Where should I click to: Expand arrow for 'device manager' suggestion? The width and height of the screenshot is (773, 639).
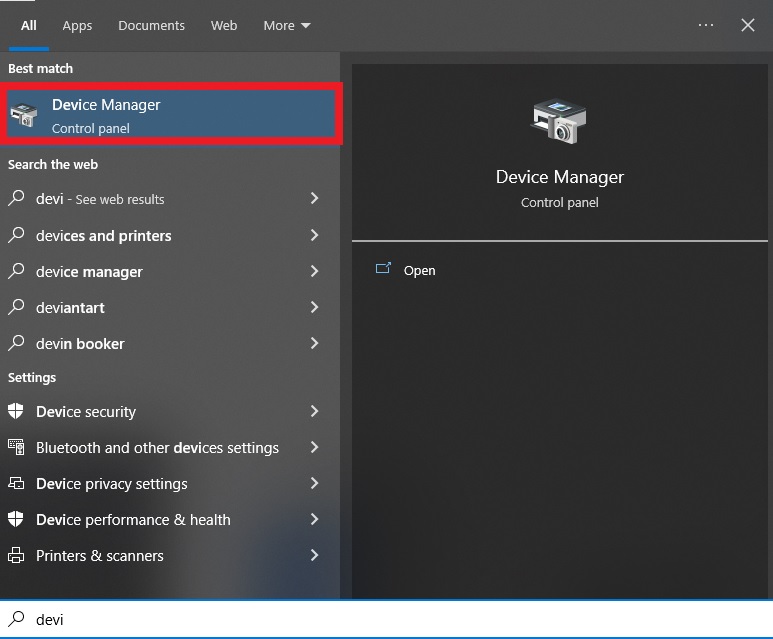click(315, 271)
